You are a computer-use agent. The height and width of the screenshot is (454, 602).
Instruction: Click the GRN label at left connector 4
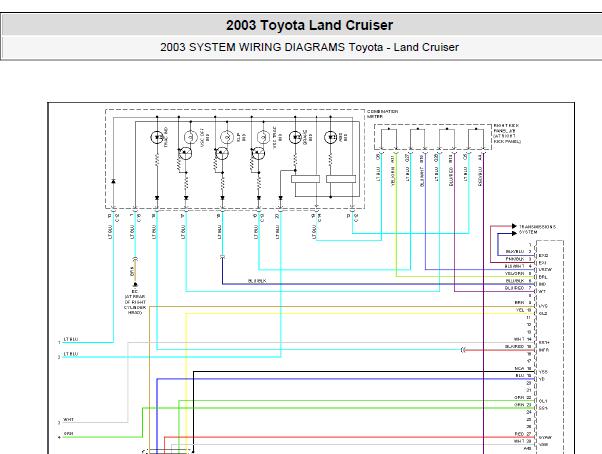tap(68, 434)
